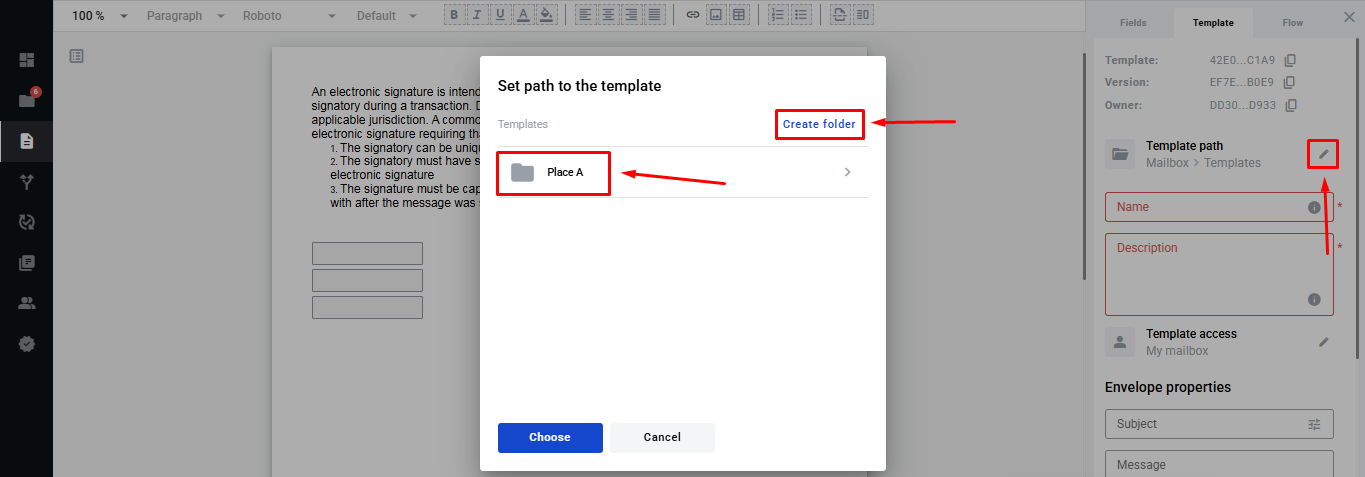Open the zoom level 100 % dropdown
This screenshot has width=1365, height=477.
[100, 16]
